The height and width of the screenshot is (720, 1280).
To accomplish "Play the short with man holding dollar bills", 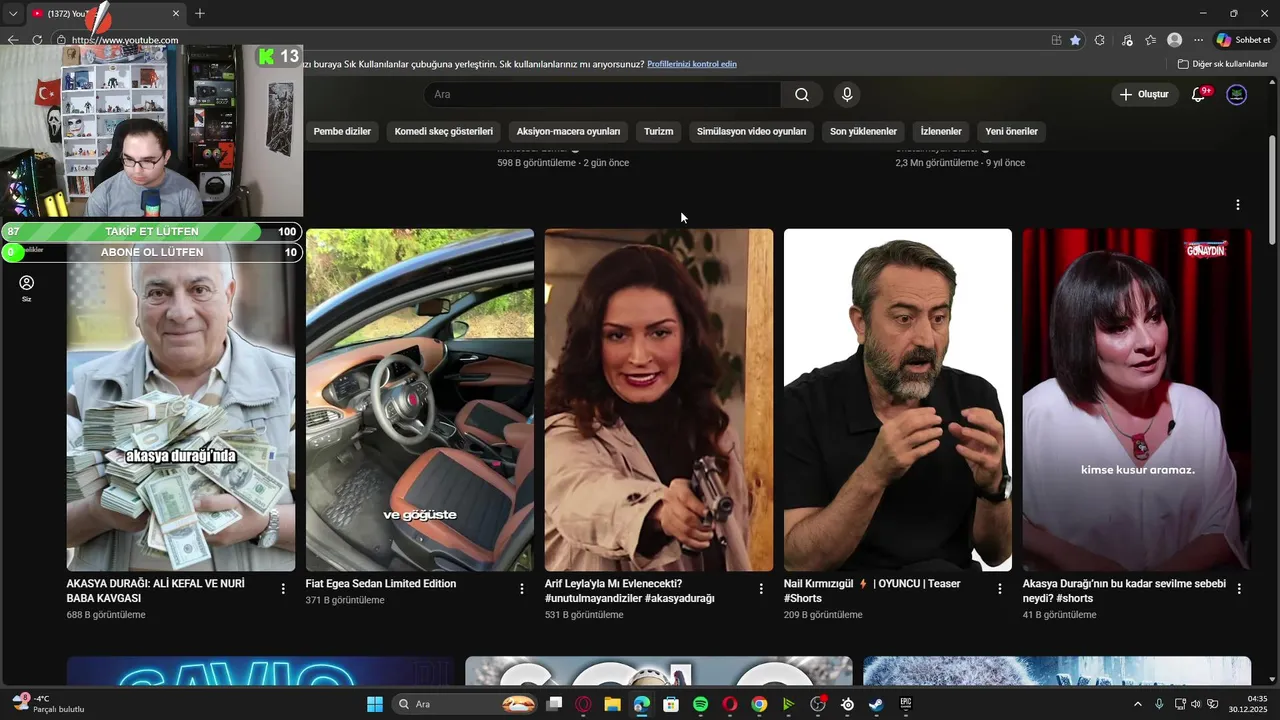I will tap(181, 400).
